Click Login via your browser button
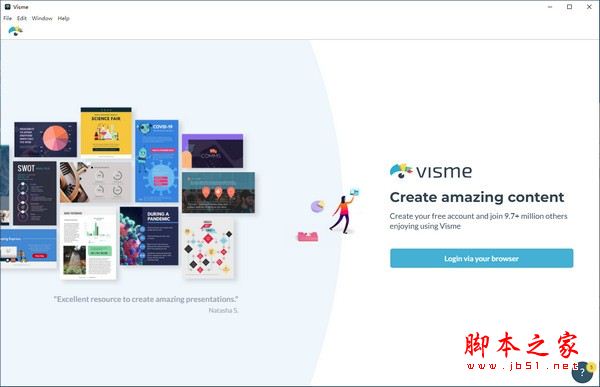 pos(481,258)
